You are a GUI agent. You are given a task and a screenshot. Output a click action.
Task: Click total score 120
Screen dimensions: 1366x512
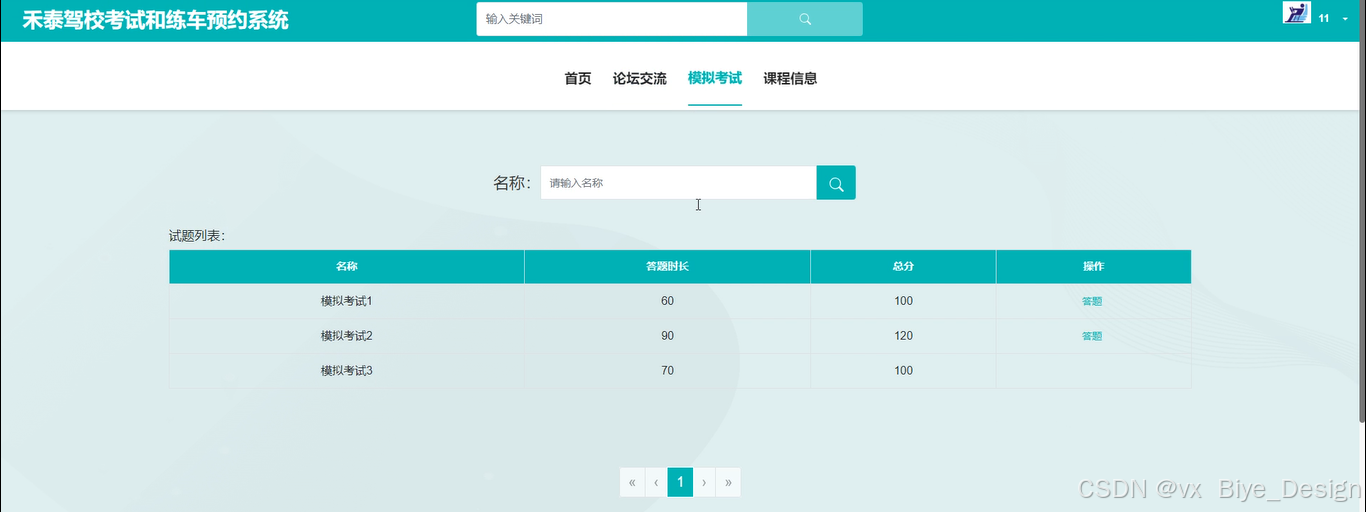pos(903,336)
